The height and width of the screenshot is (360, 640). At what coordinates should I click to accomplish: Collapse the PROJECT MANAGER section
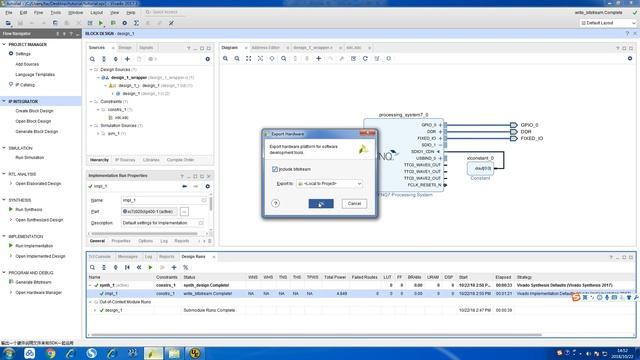pos(4,44)
